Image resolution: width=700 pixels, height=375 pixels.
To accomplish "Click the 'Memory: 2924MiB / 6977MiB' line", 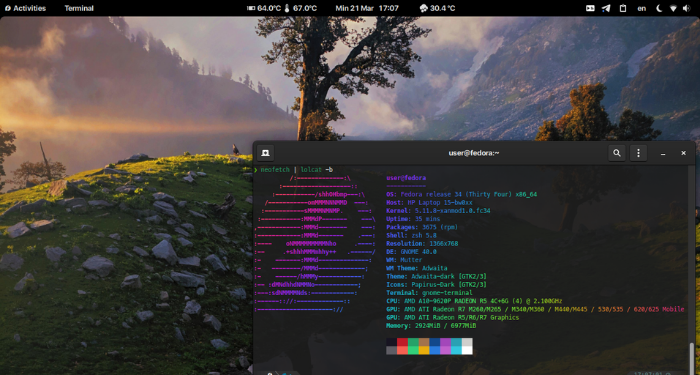I will pyautogui.click(x=431, y=326).
